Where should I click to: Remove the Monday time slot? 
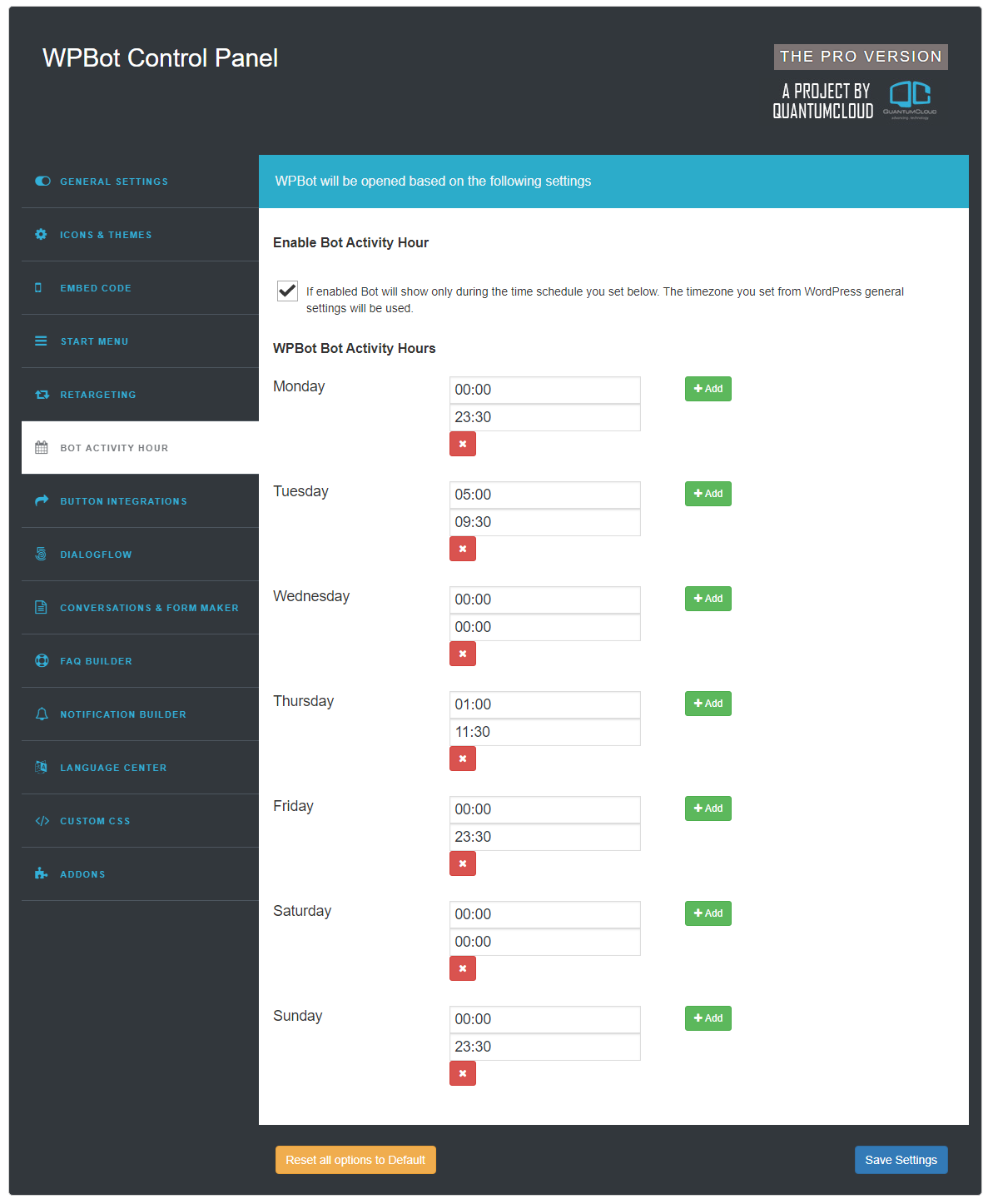[x=463, y=444]
